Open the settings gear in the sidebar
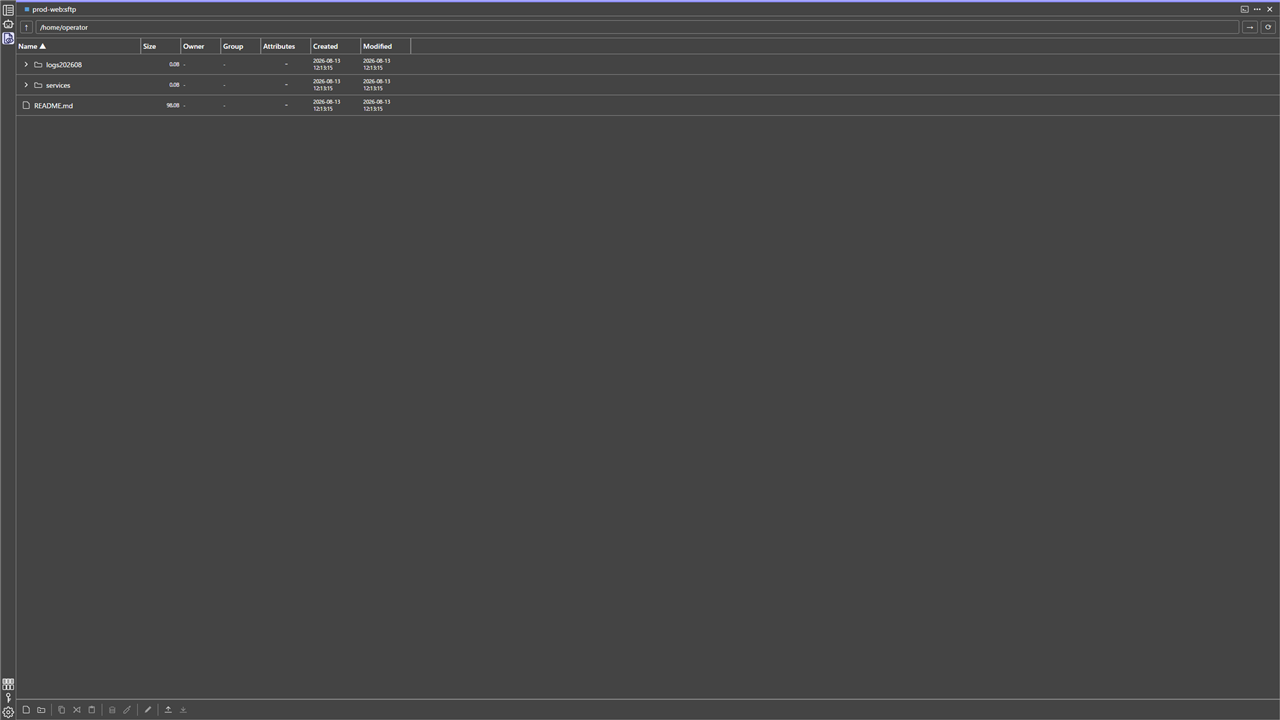This screenshot has height=720, width=1280. pos(8,712)
